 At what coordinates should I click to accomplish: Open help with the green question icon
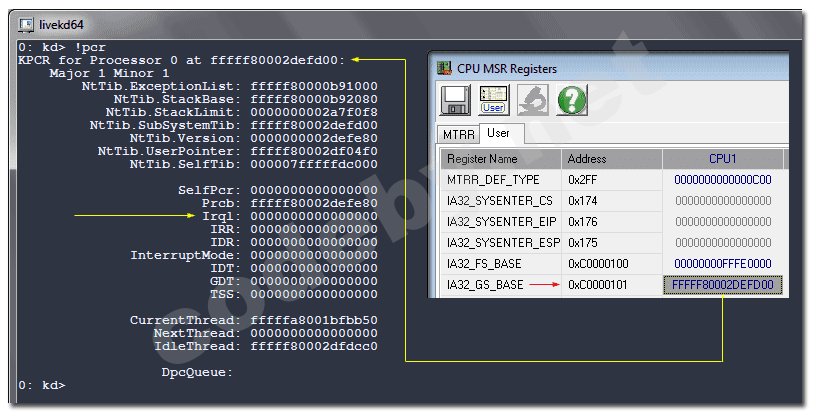pyautogui.click(x=572, y=100)
